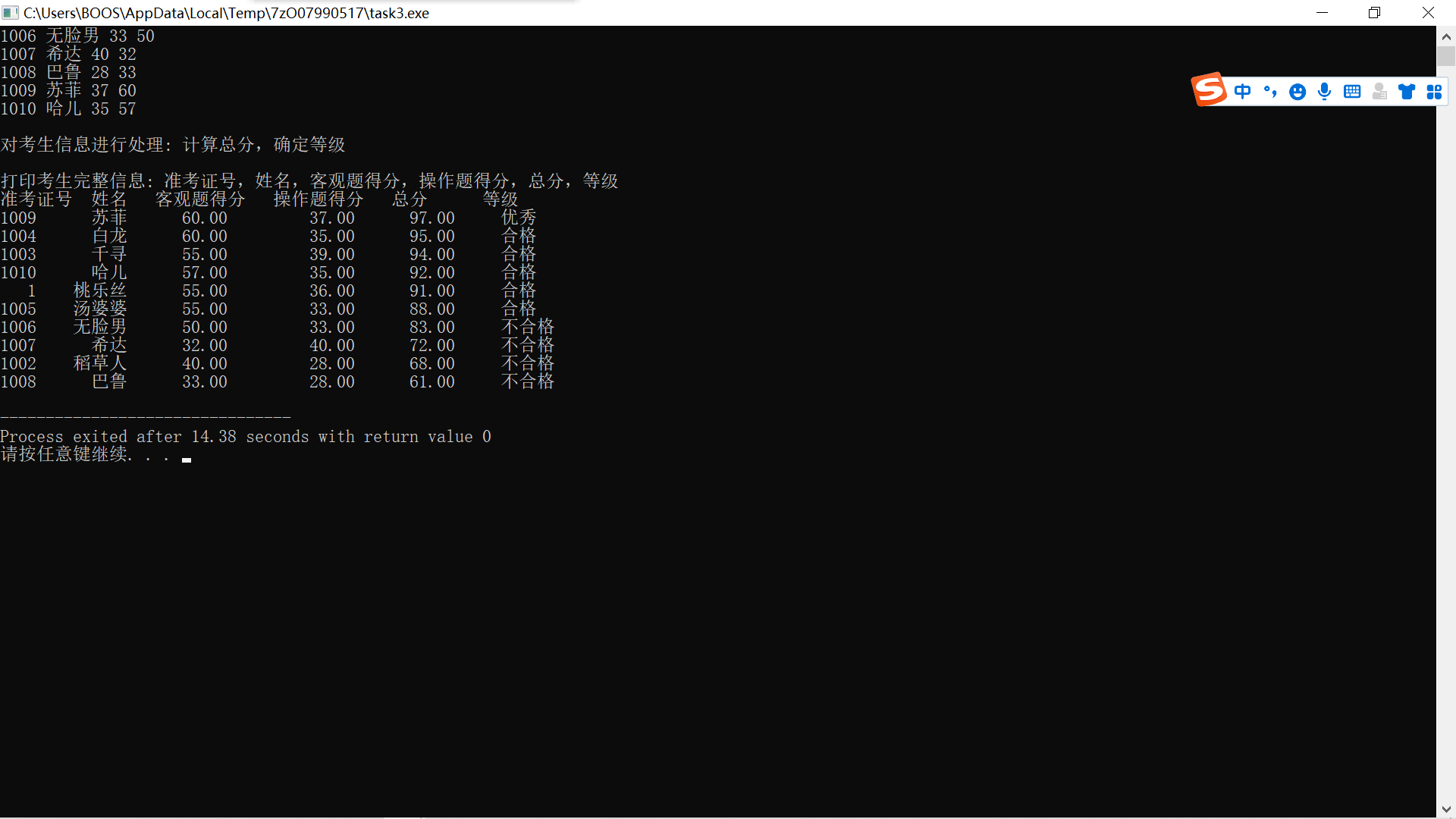
Task: Click the Sogou input method logo
Action: [x=1209, y=89]
